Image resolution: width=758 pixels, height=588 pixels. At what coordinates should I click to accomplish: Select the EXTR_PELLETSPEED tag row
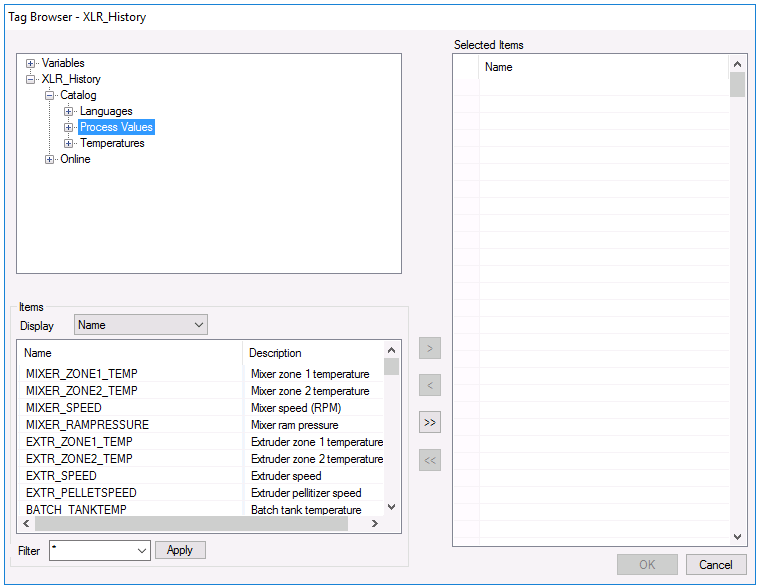201,493
